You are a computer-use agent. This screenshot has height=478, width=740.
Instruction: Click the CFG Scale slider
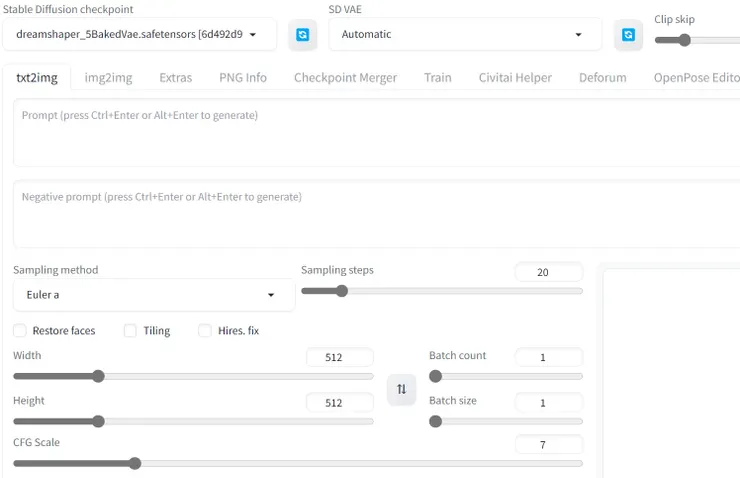(297, 463)
